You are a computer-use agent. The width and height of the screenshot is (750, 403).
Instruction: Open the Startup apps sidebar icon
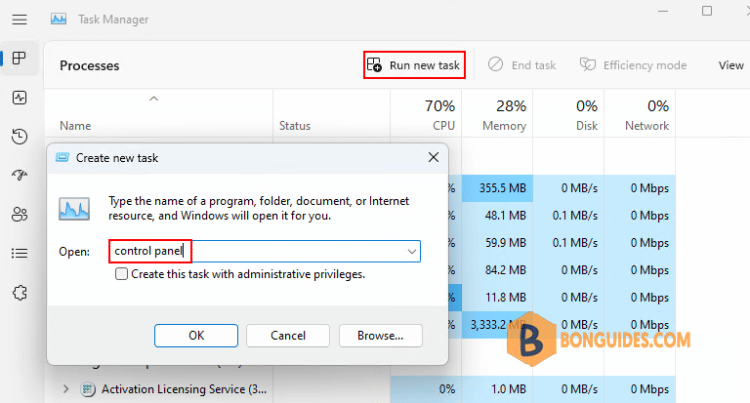click(19, 175)
